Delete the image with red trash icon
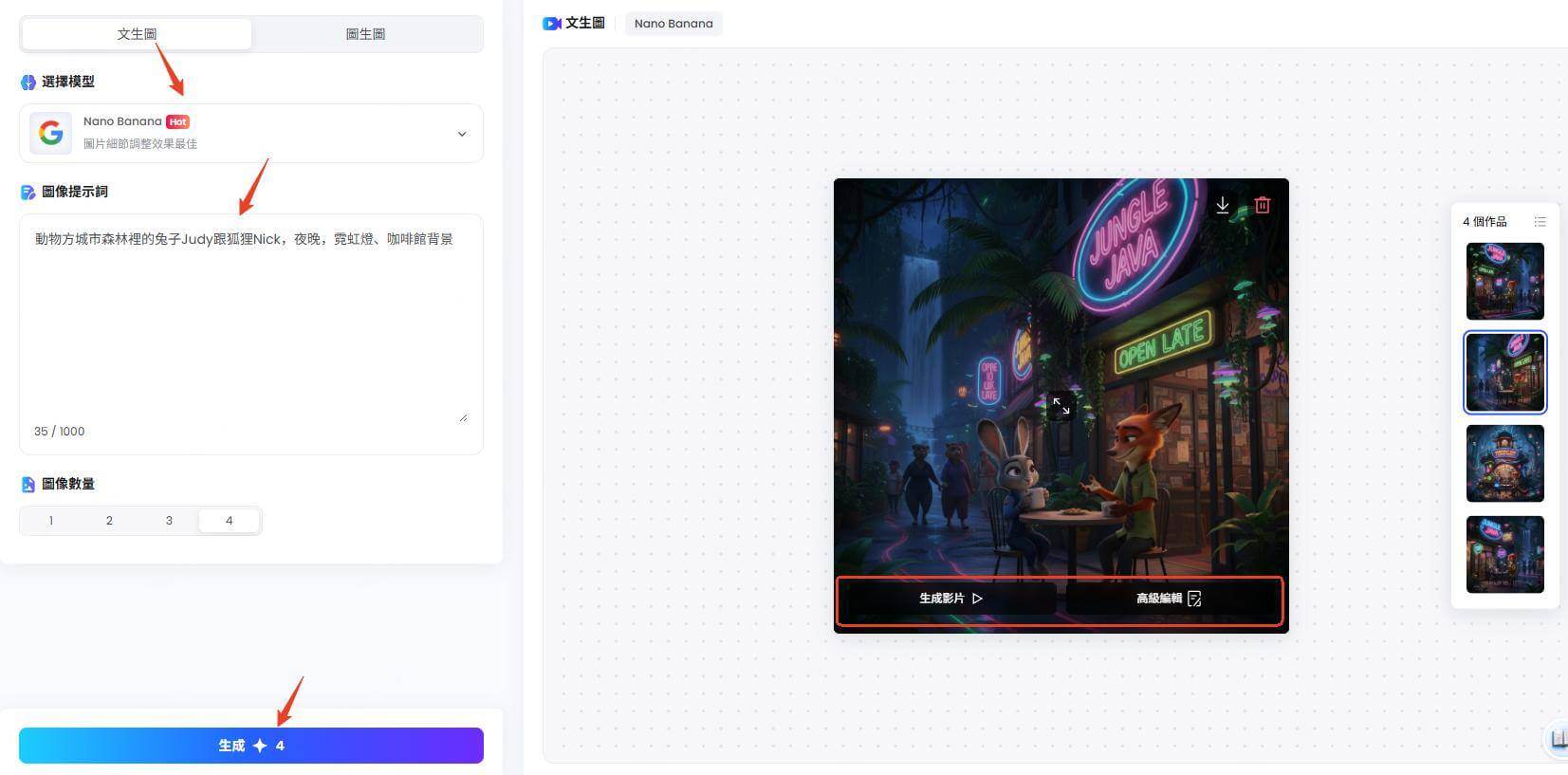Viewport: 1568px width, 775px height. pyautogui.click(x=1263, y=205)
